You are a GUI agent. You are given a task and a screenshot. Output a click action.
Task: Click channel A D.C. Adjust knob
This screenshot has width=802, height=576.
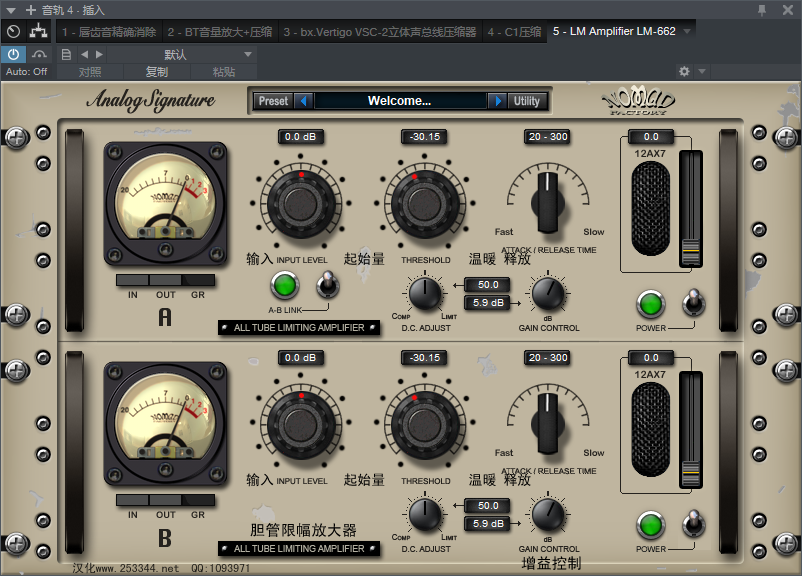click(x=425, y=294)
